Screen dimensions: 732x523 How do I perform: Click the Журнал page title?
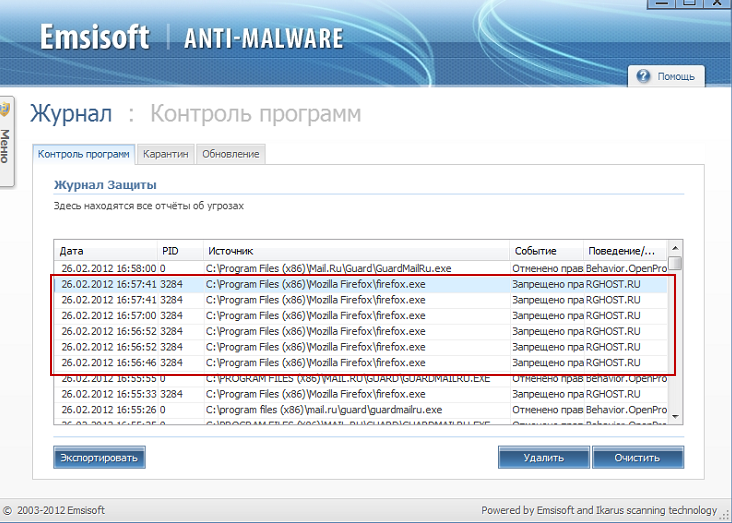coord(71,113)
